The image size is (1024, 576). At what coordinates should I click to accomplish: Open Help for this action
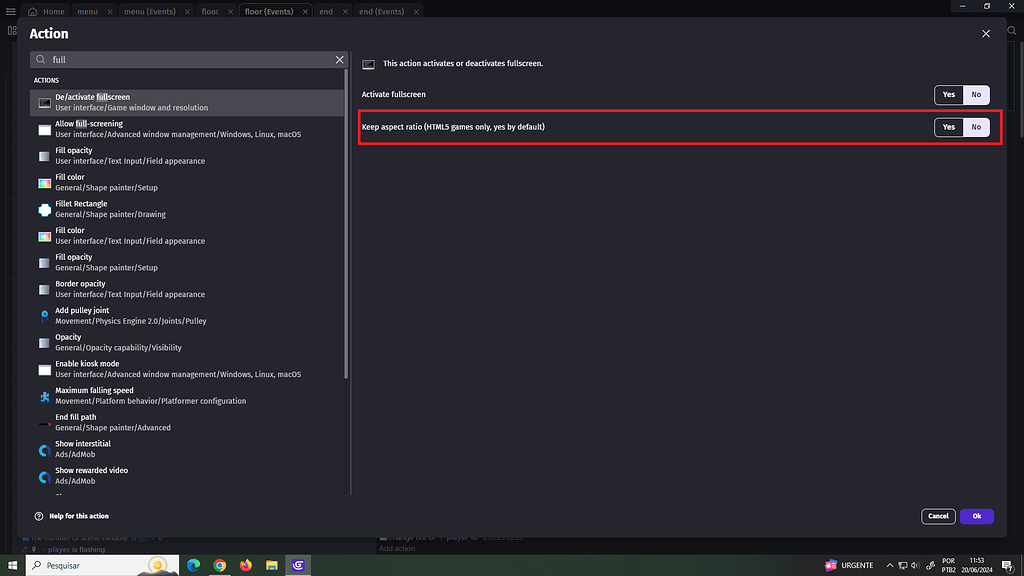point(80,516)
